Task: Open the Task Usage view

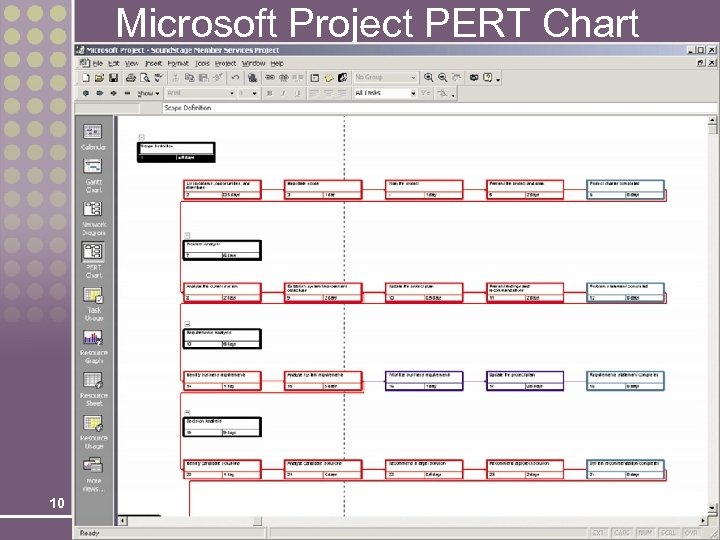Action: (x=93, y=304)
